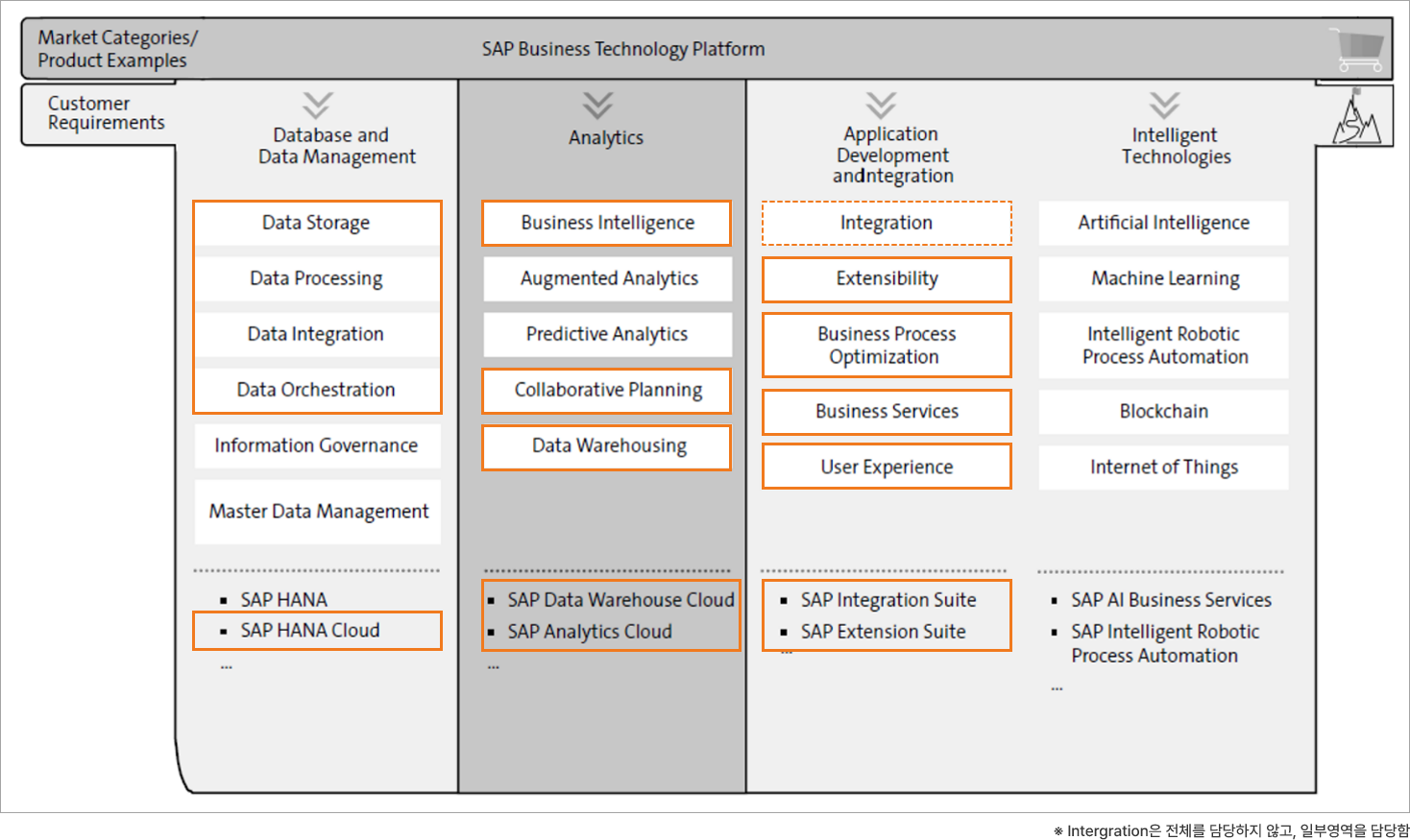
Task: Click the "Data Integration" box
Action: click(317, 334)
